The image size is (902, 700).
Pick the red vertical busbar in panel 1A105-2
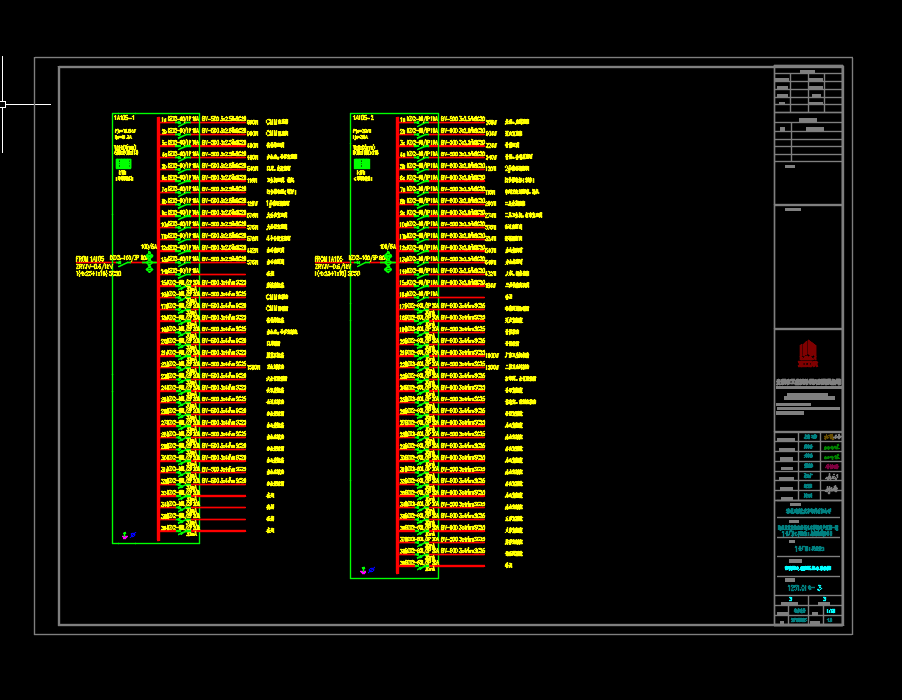click(397, 345)
